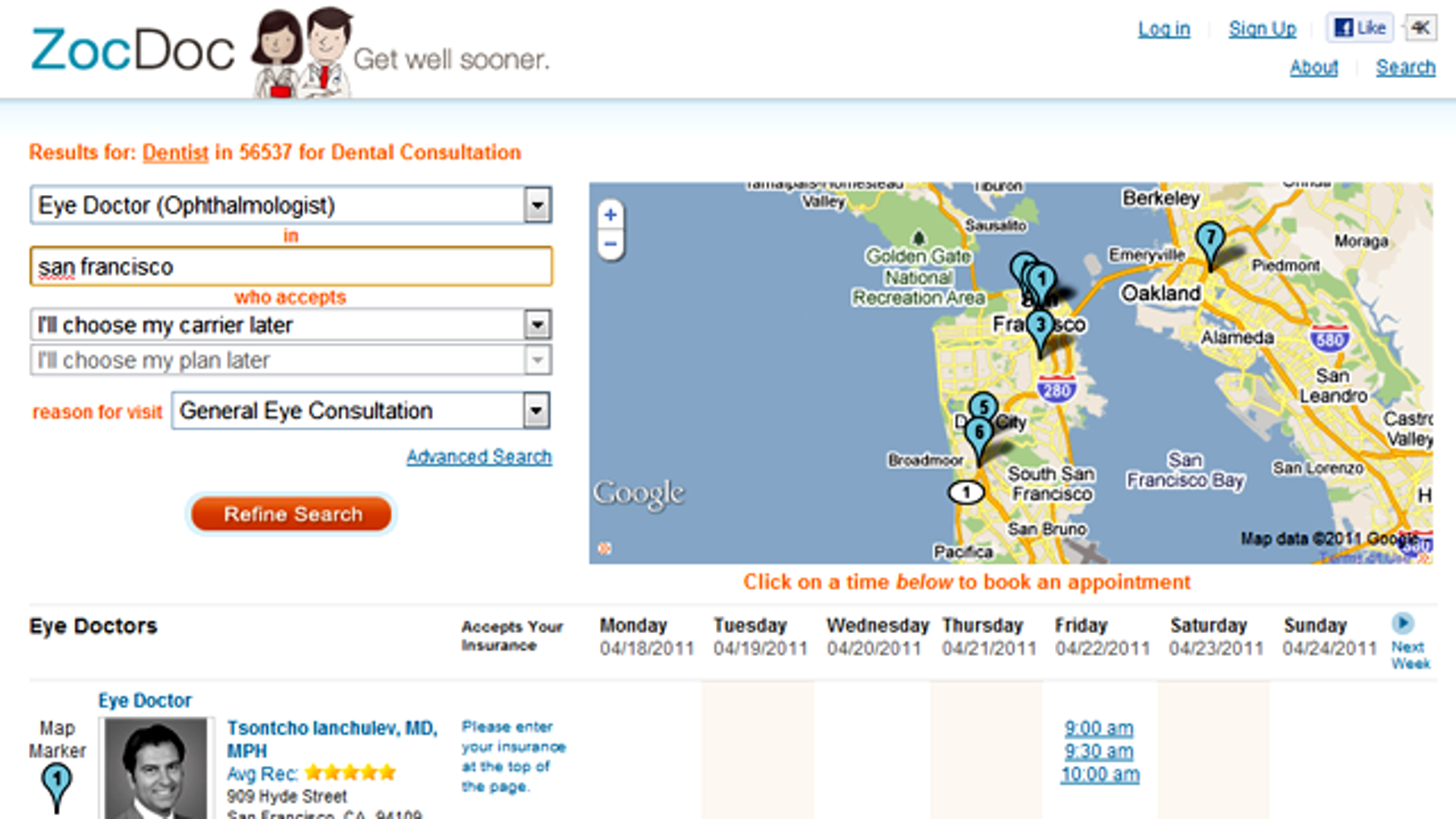Image resolution: width=1456 pixels, height=819 pixels.
Task: Open the About page link
Action: coord(1313,67)
